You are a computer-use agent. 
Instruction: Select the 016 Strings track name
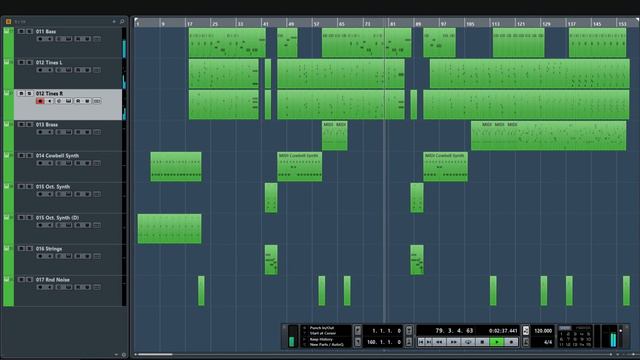point(49,249)
